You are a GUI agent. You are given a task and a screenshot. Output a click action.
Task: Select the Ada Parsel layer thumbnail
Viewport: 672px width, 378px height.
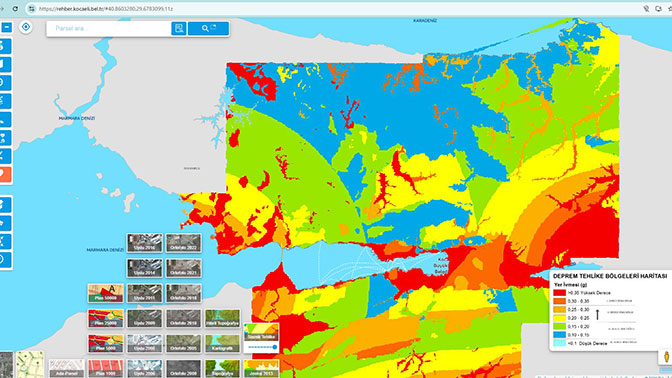tap(66, 369)
